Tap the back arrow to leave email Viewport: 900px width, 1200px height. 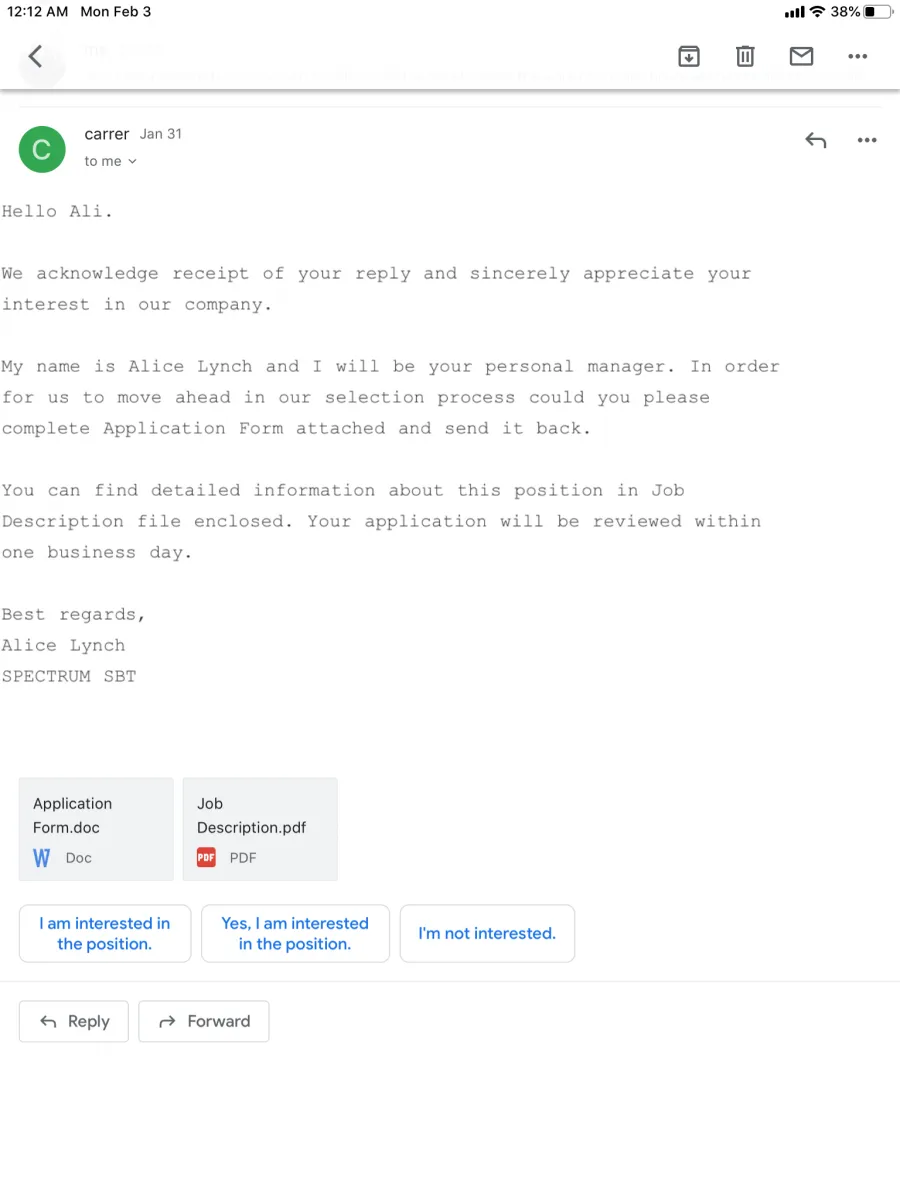(x=36, y=56)
